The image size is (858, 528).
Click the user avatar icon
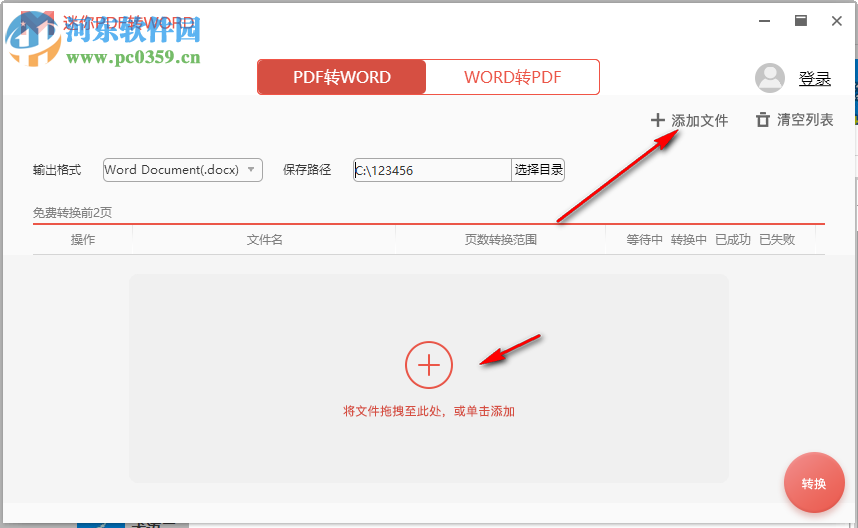[x=770, y=78]
